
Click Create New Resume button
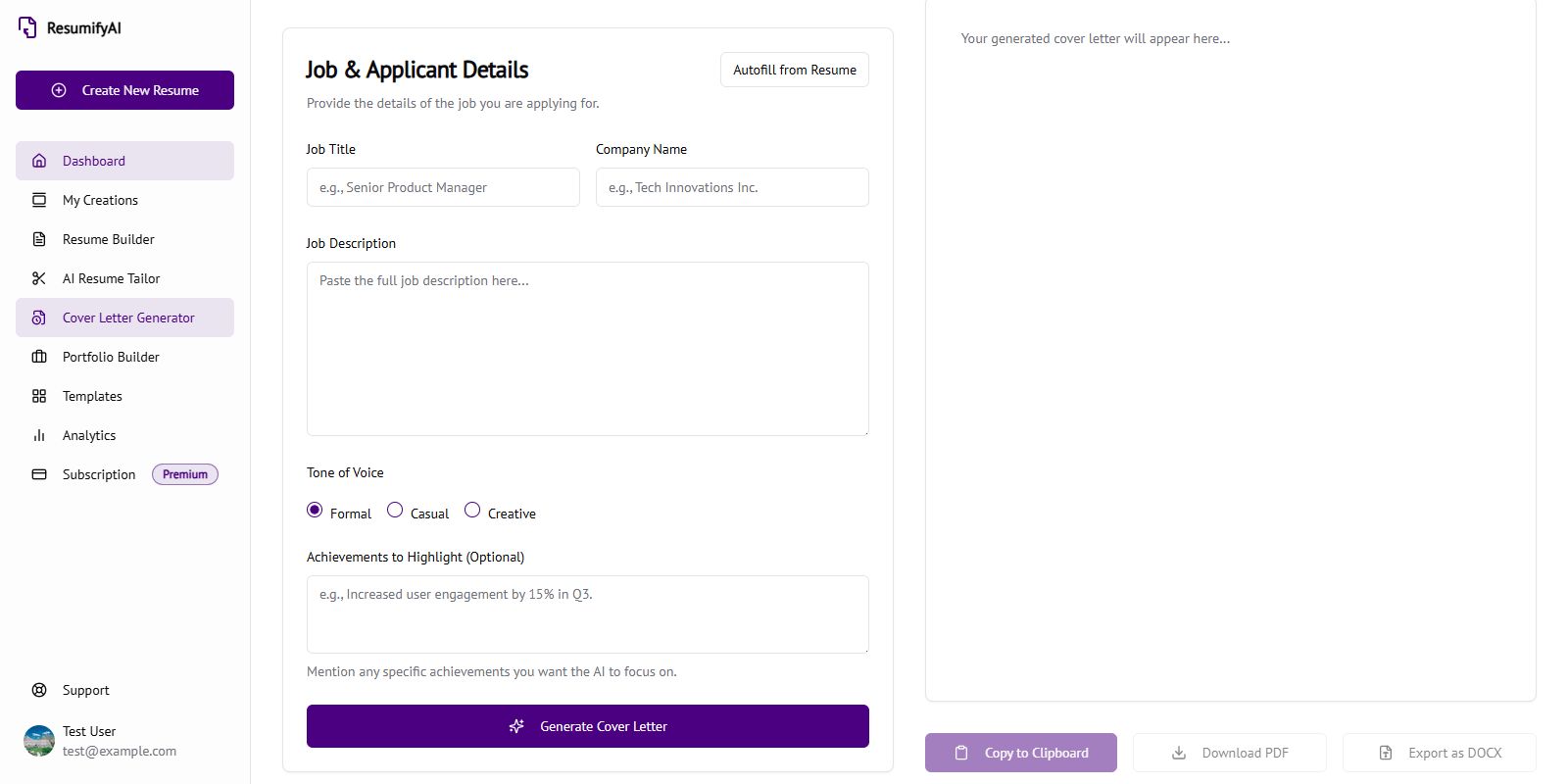(x=124, y=90)
